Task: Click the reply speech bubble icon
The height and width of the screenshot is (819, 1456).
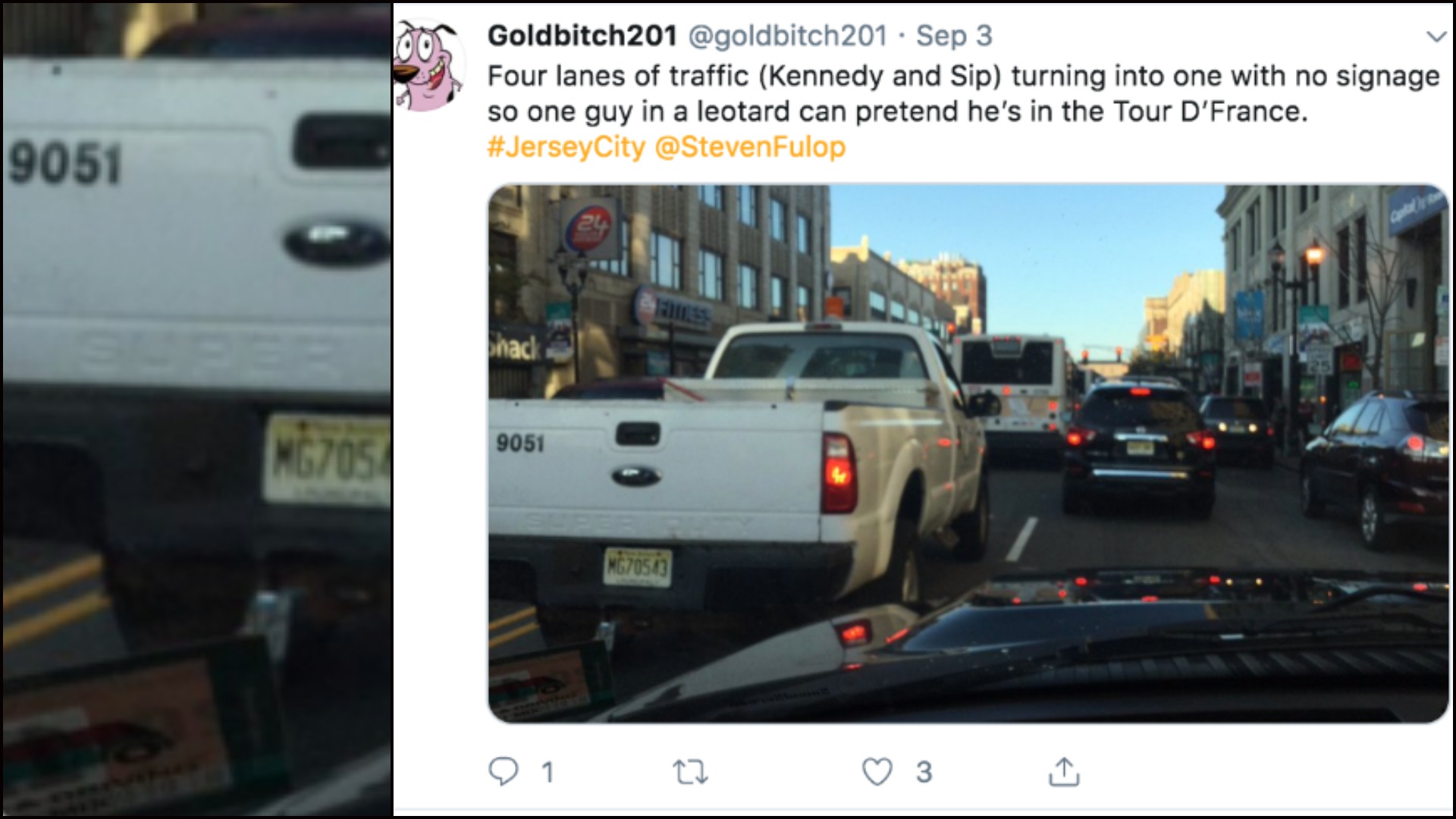Action: (x=503, y=771)
